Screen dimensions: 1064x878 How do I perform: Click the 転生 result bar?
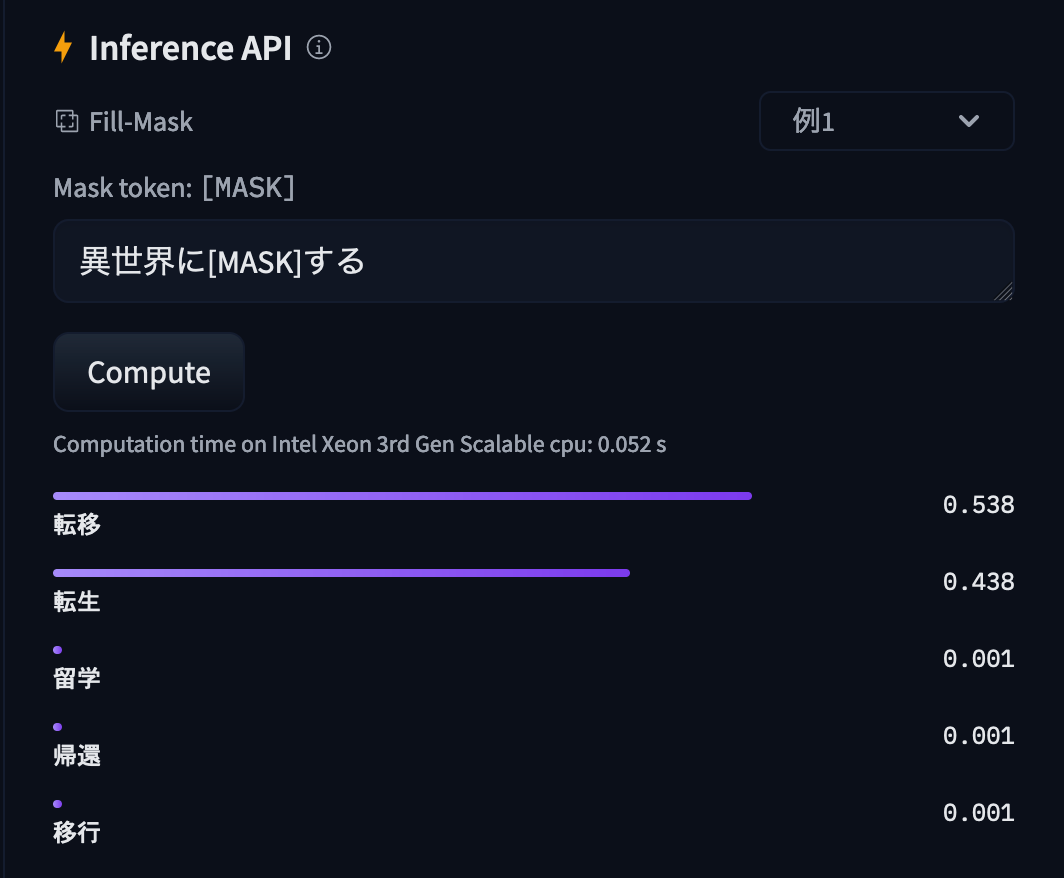341,573
